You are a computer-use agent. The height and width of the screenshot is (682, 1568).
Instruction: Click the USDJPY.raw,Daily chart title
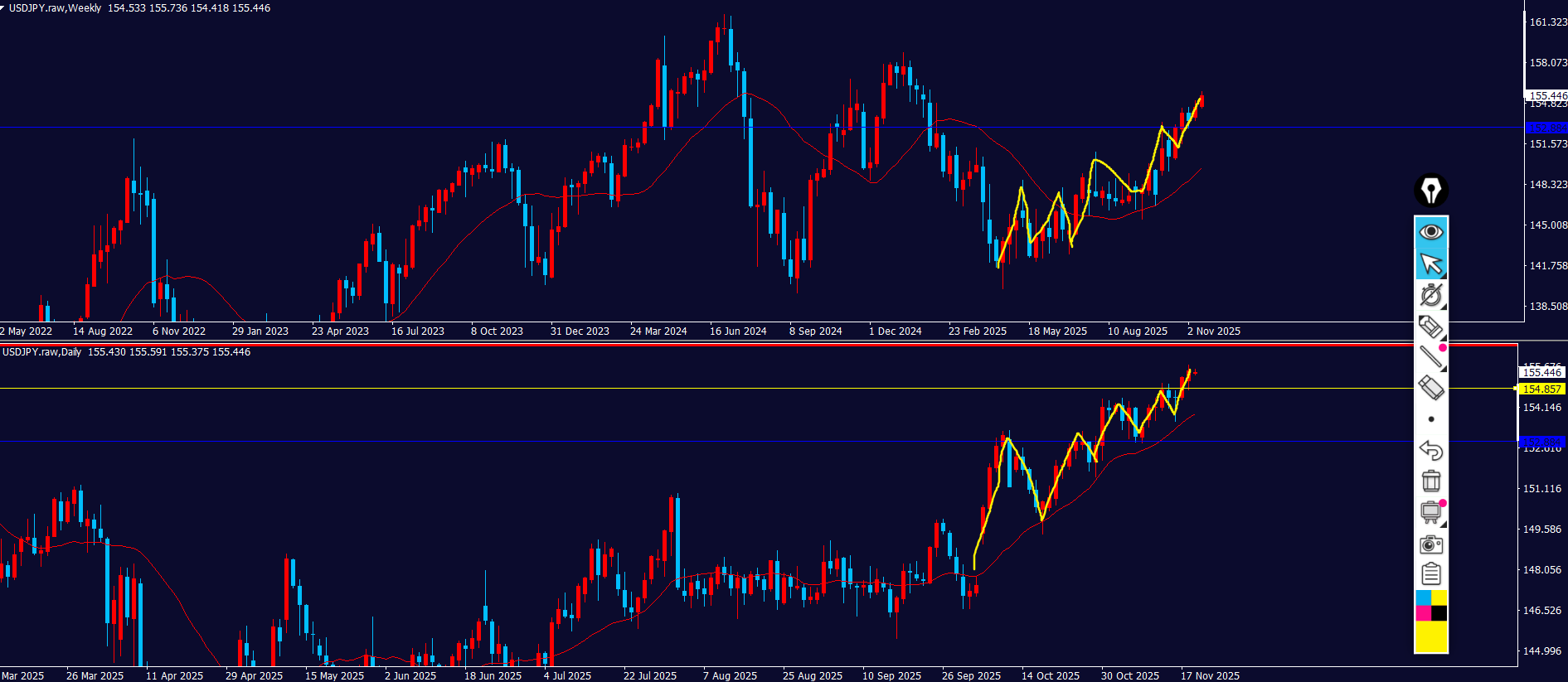point(42,352)
